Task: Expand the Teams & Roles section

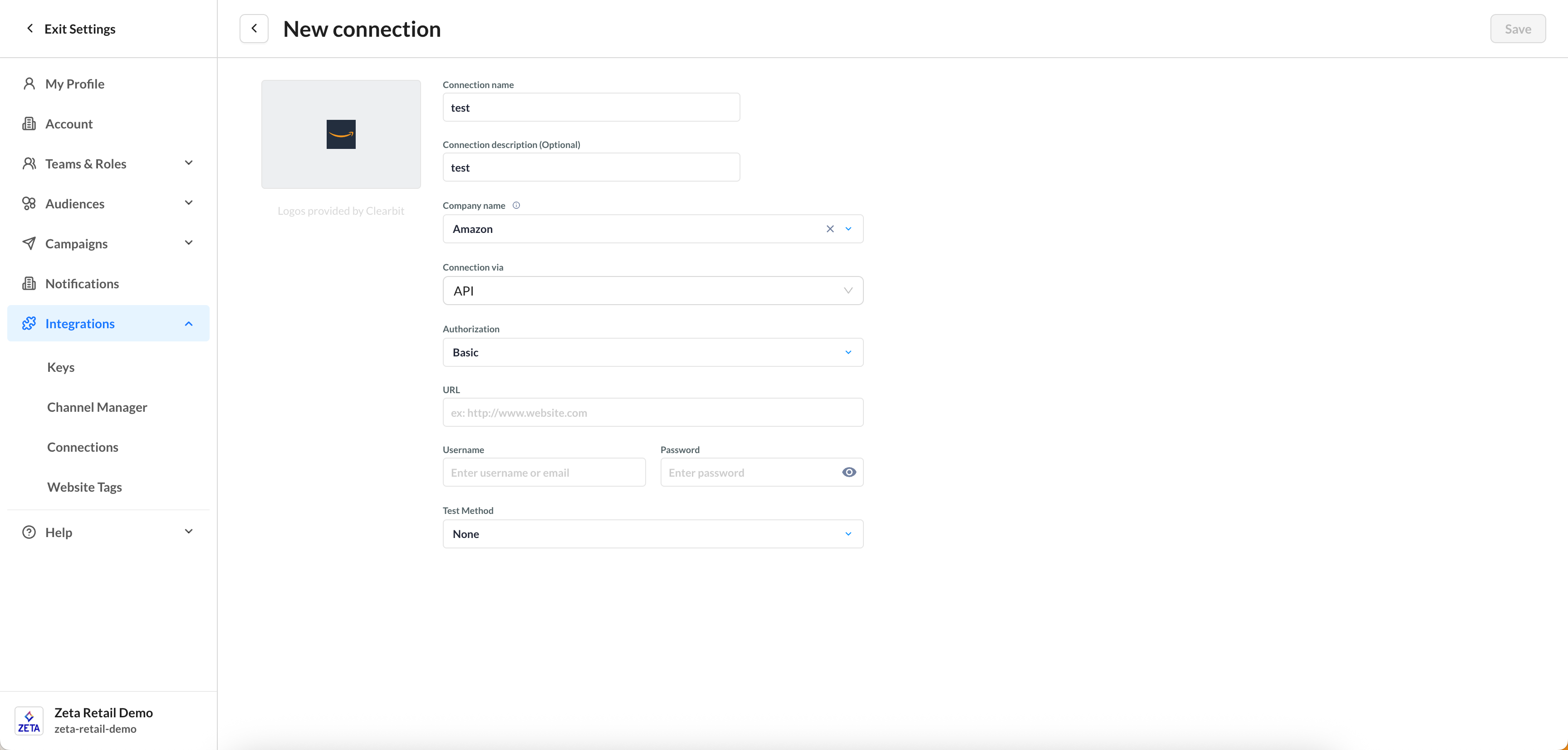Action: coord(188,163)
